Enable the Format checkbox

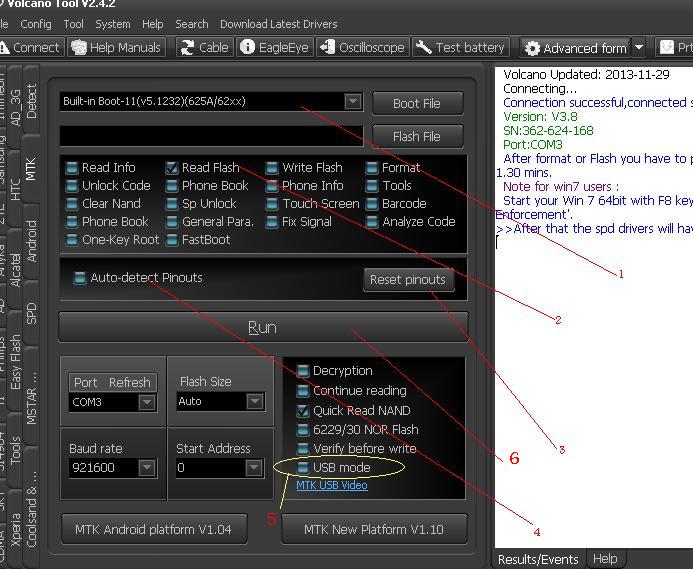click(x=372, y=168)
